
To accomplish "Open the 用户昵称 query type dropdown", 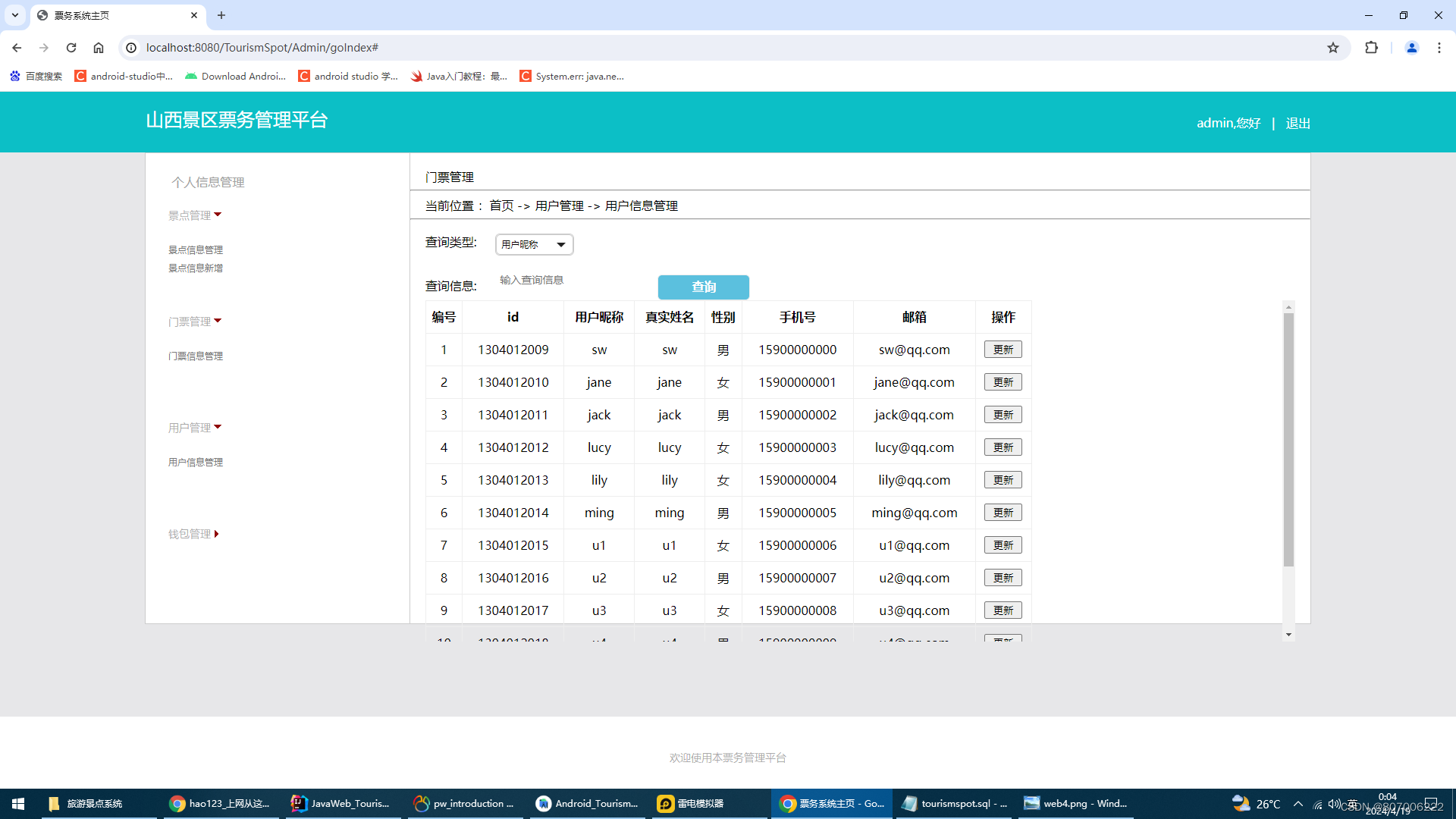I will pos(534,244).
